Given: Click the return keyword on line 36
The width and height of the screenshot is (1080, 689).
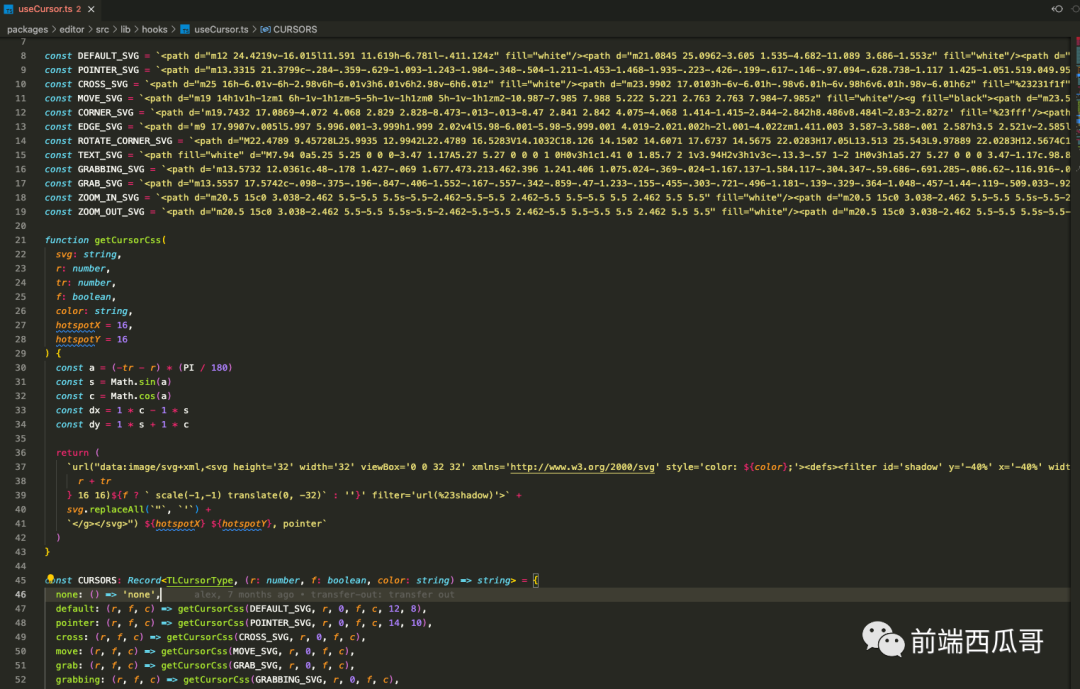Looking at the screenshot, I should [x=72, y=453].
